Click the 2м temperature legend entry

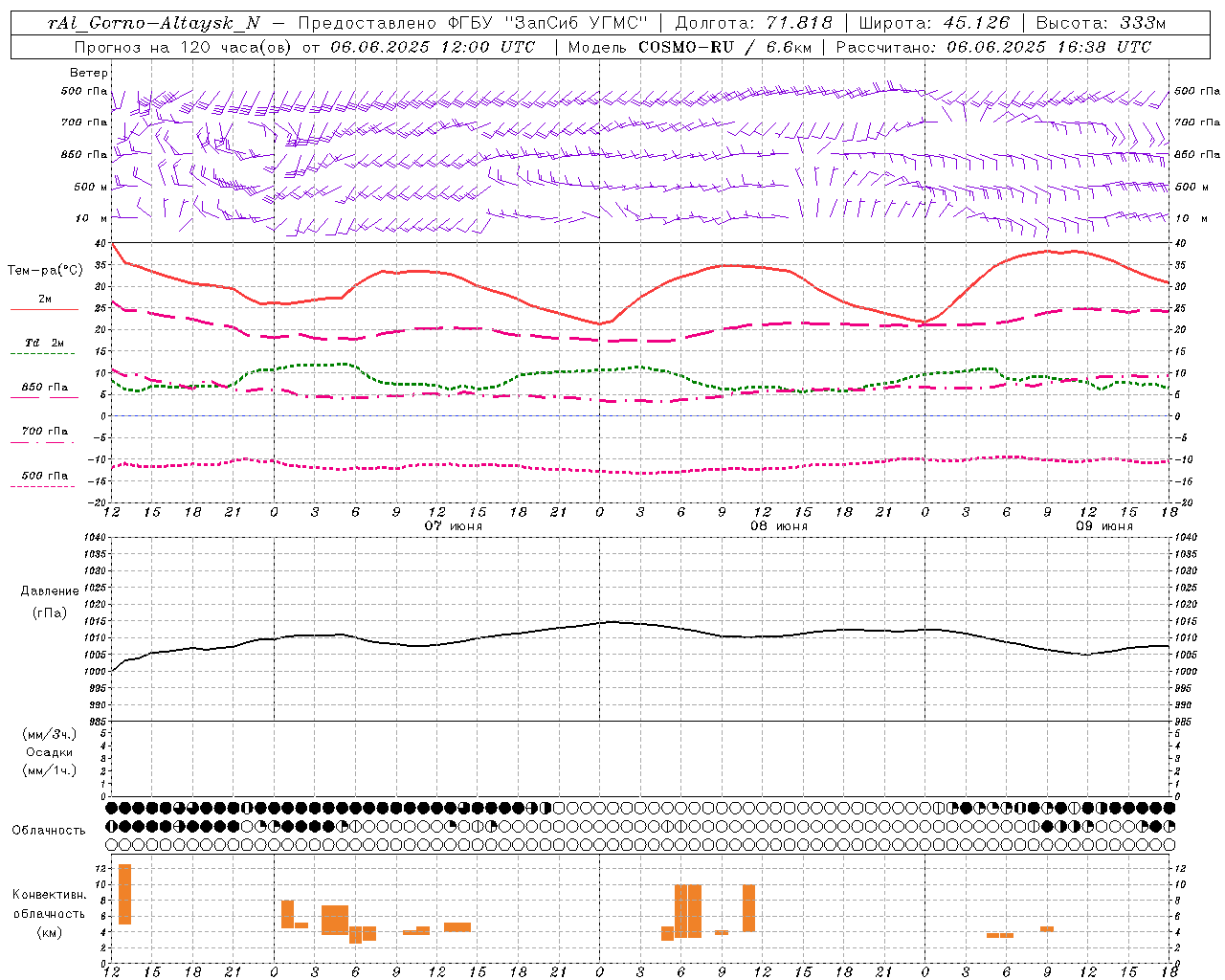[45, 299]
